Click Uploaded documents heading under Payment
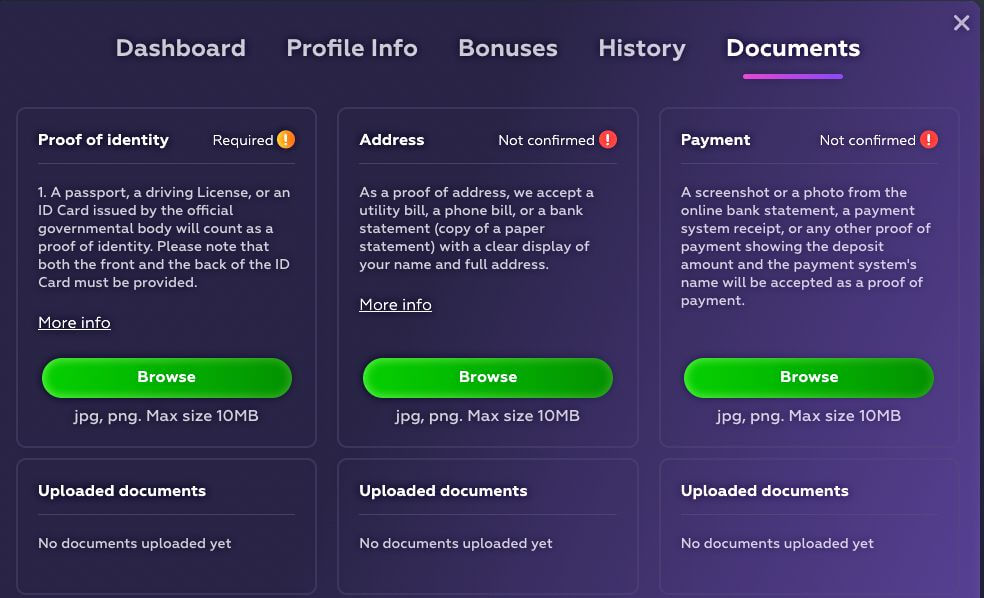Image resolution: width=984 pixels, height=598 pixels. (x=764, y=491)
